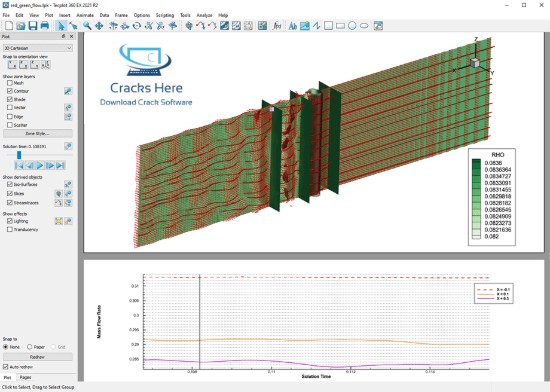550x392 pixels.
Task: Open the Analyze menu
Action: pyautogui.click(x=204, y=15)
